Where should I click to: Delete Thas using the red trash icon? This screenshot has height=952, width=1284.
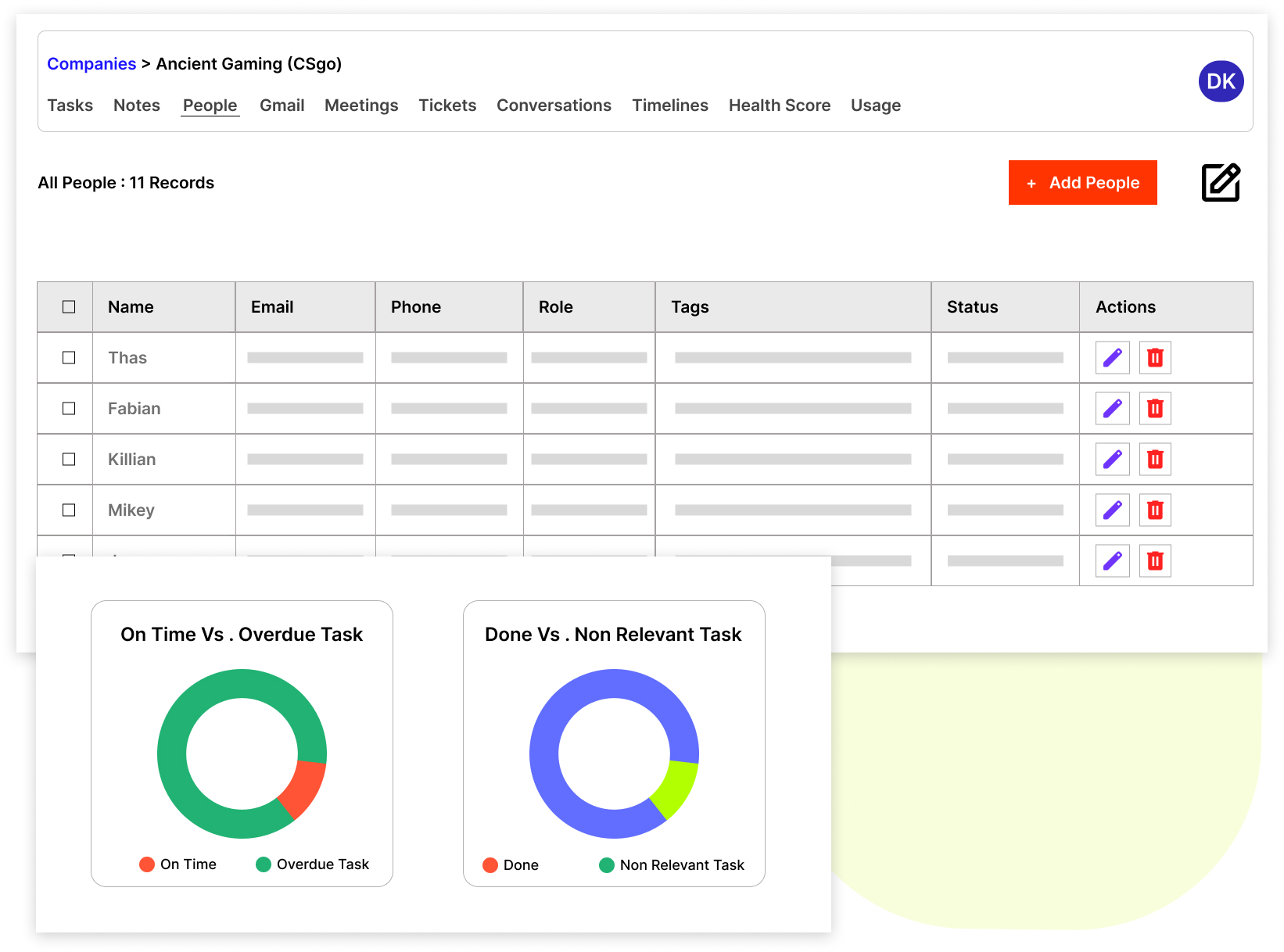pos(1155,358)
